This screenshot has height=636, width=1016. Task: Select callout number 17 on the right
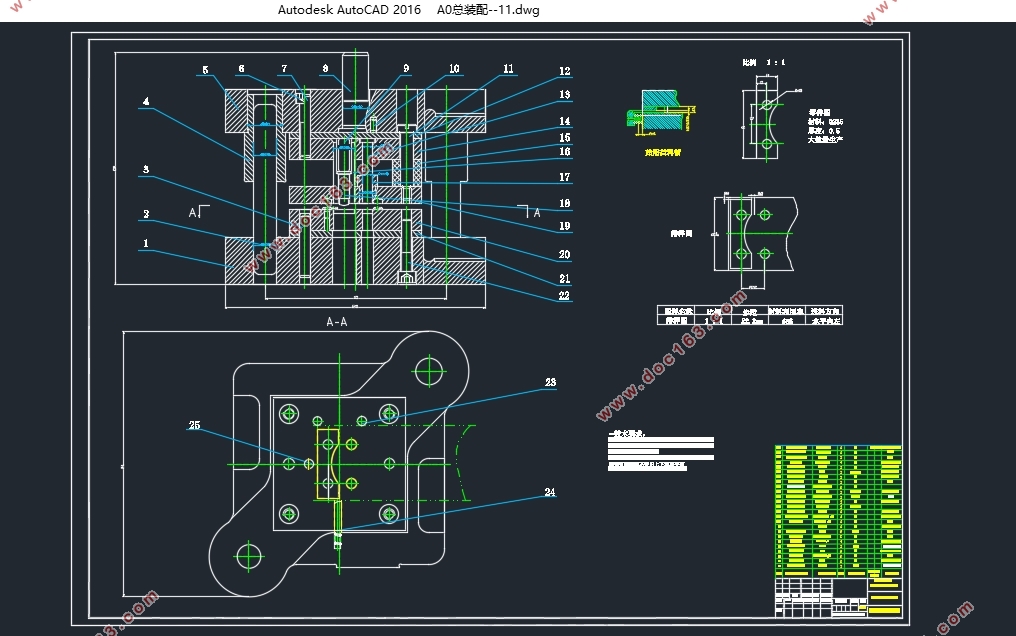pos(564,177)
